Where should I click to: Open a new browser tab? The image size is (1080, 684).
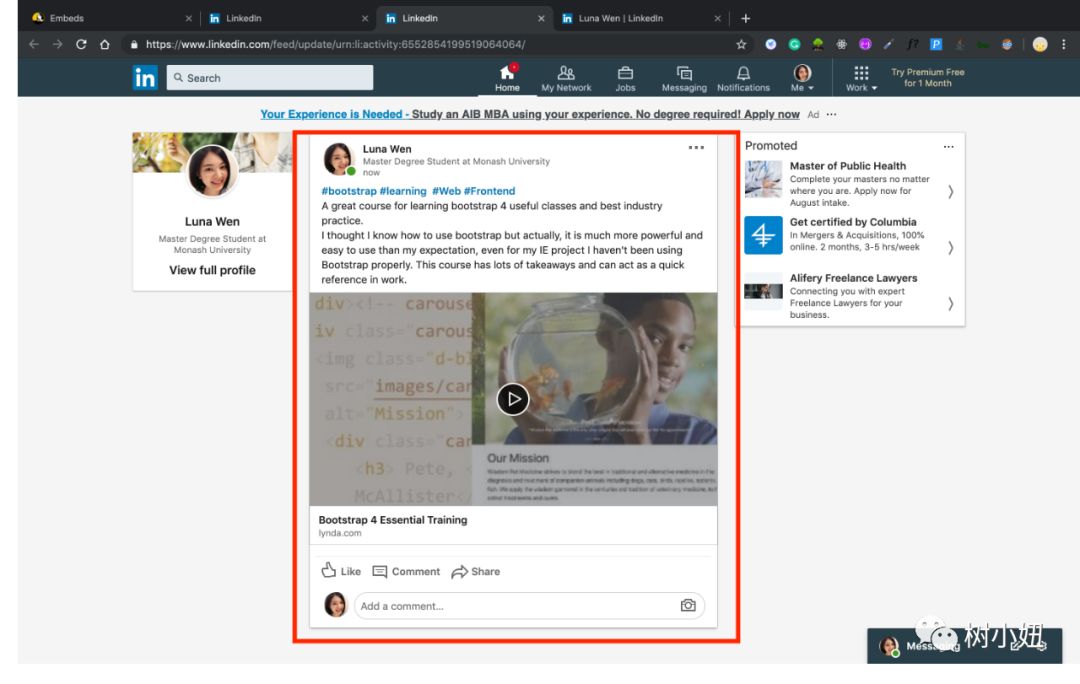coord(745,19)
